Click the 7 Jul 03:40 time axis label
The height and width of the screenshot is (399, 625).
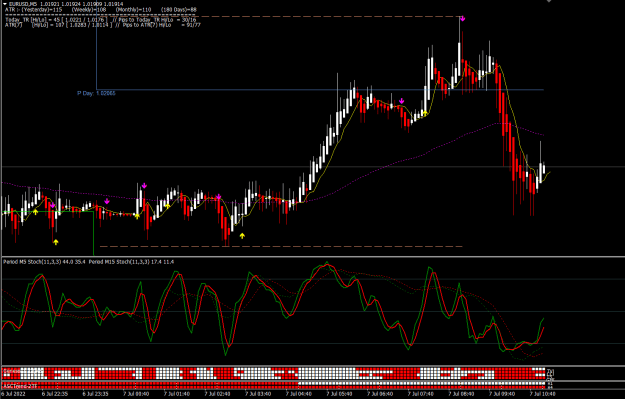(258, 394)
